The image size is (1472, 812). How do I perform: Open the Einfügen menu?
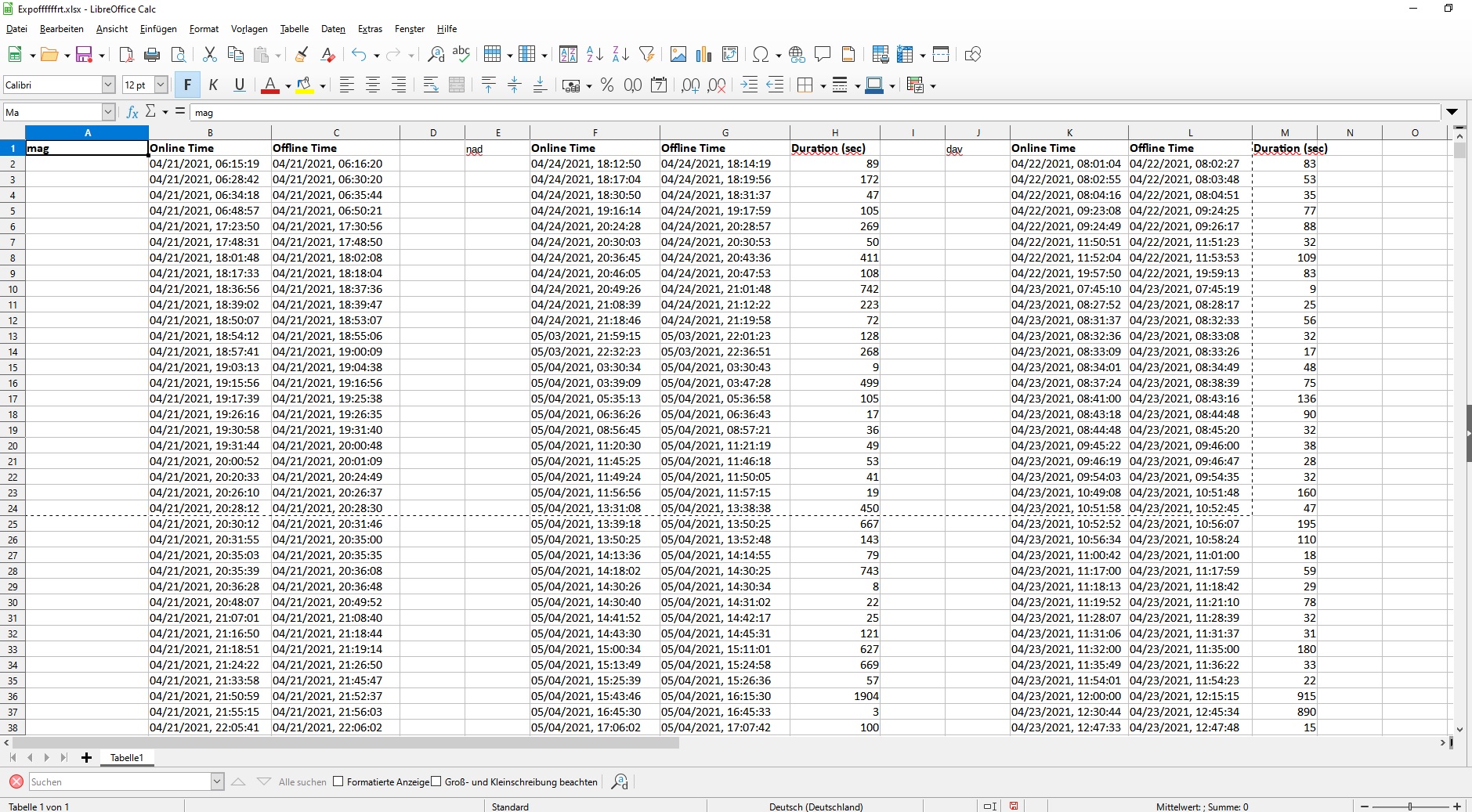[x=158, y=29]
